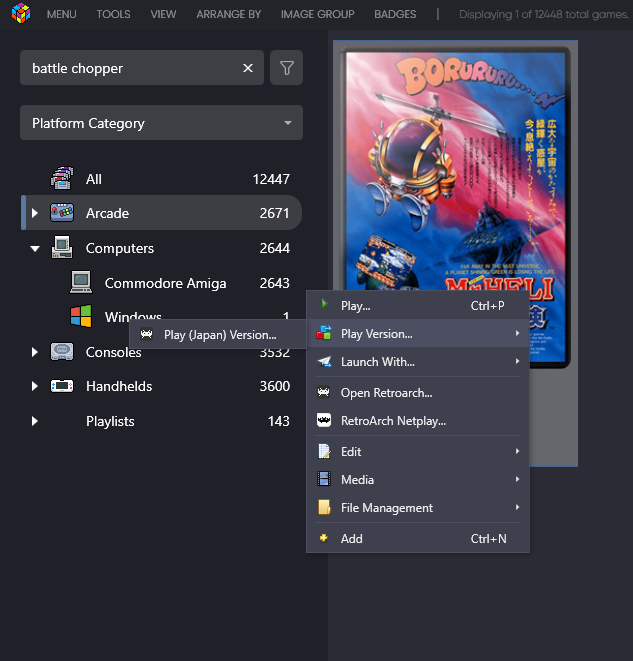Screen dimensions: 633x661
Task: Click the File Management folder icon
Action: pyautogui.click(x=324, y=507)
